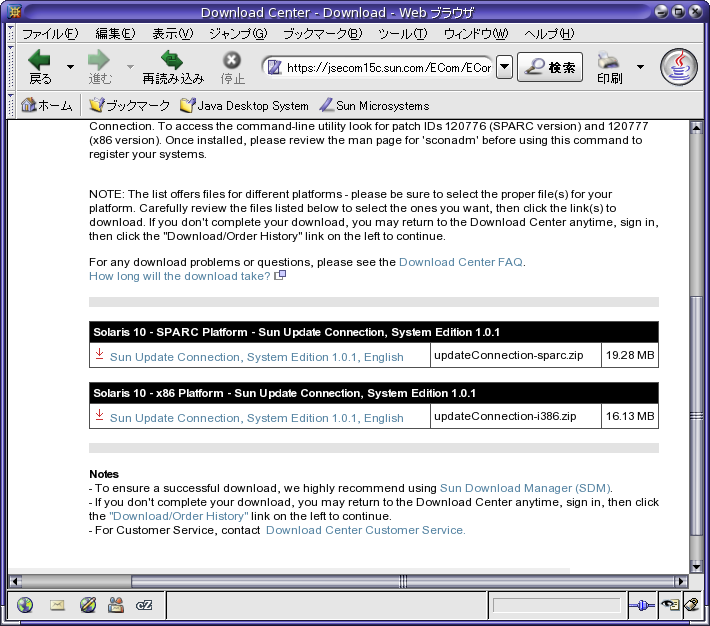The image size is (710, 626).
Task: Click the Navigator globe icon in status bar
Action: coord(25,605)
